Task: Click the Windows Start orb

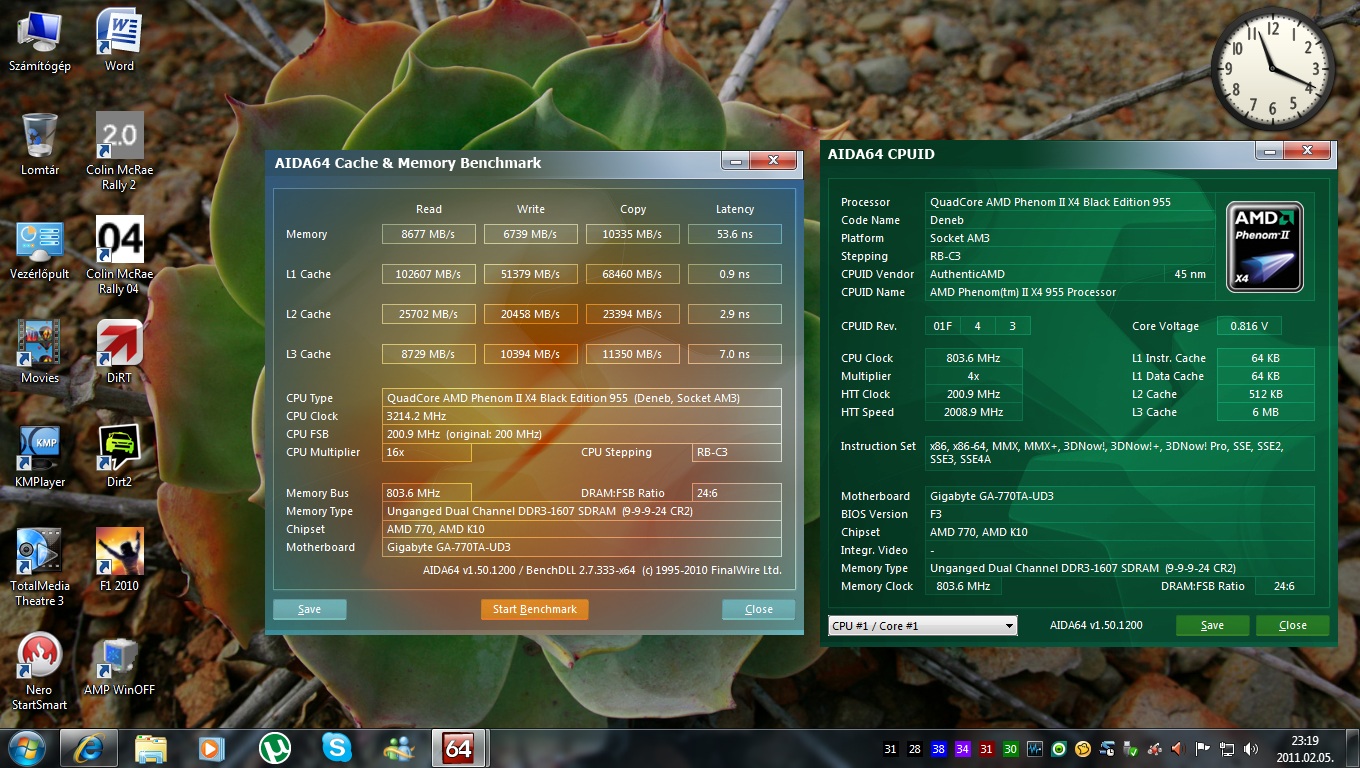Action: pos(25,748)
